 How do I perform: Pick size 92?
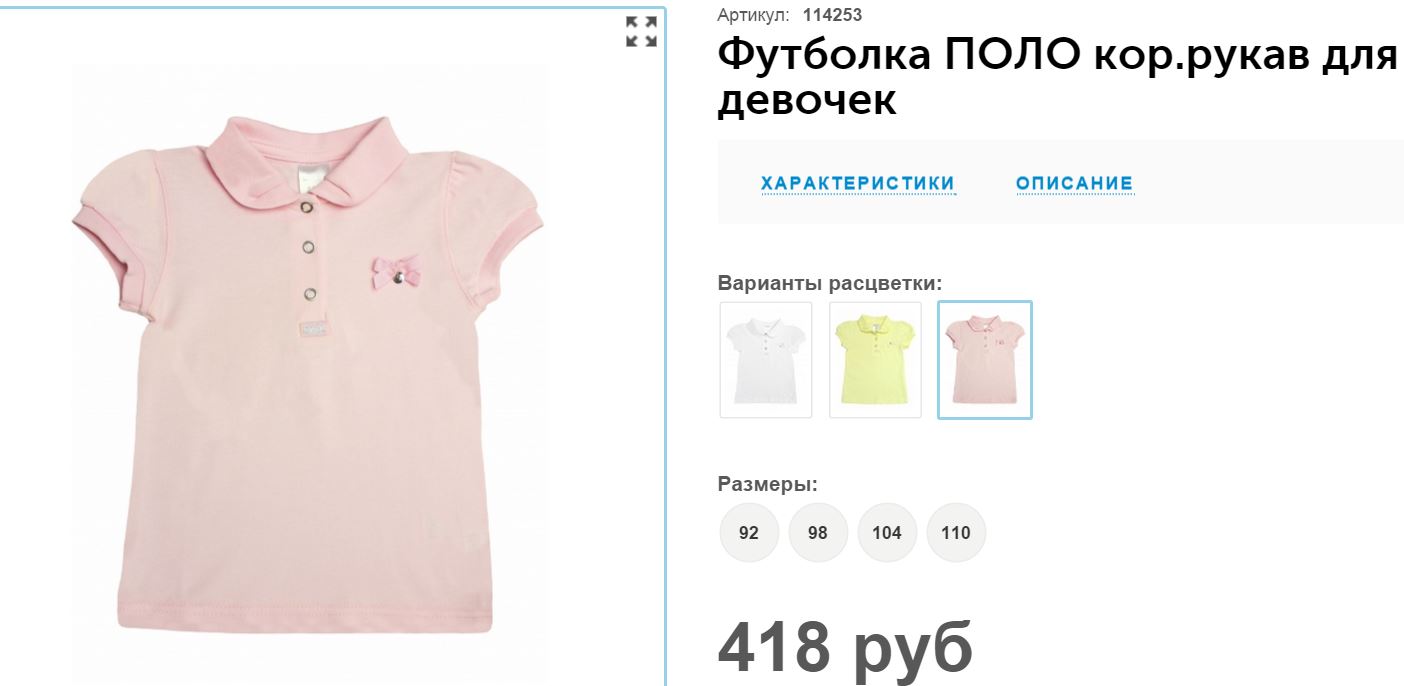(749, 533)
